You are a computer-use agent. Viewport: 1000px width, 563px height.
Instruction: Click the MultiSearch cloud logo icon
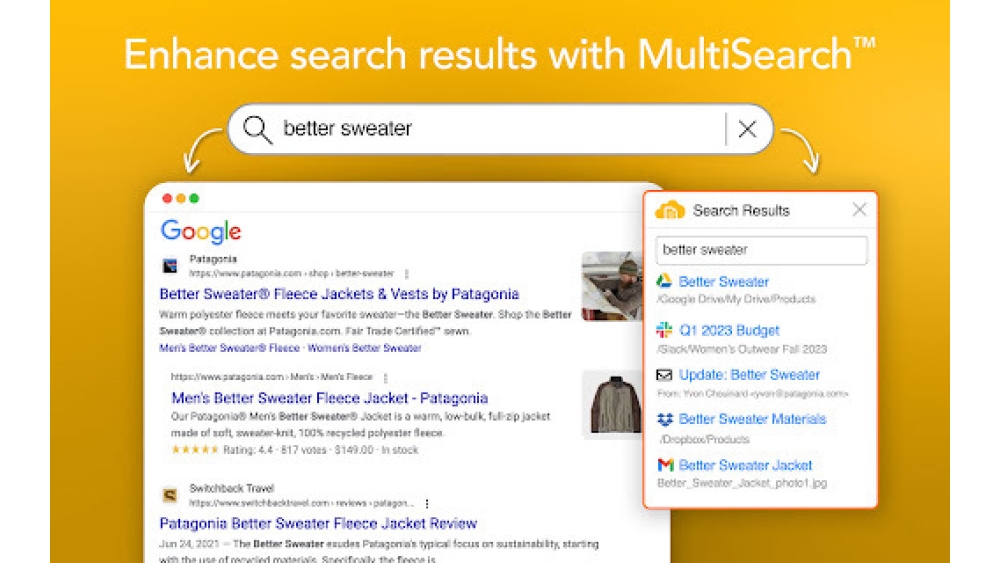point(670,210)
